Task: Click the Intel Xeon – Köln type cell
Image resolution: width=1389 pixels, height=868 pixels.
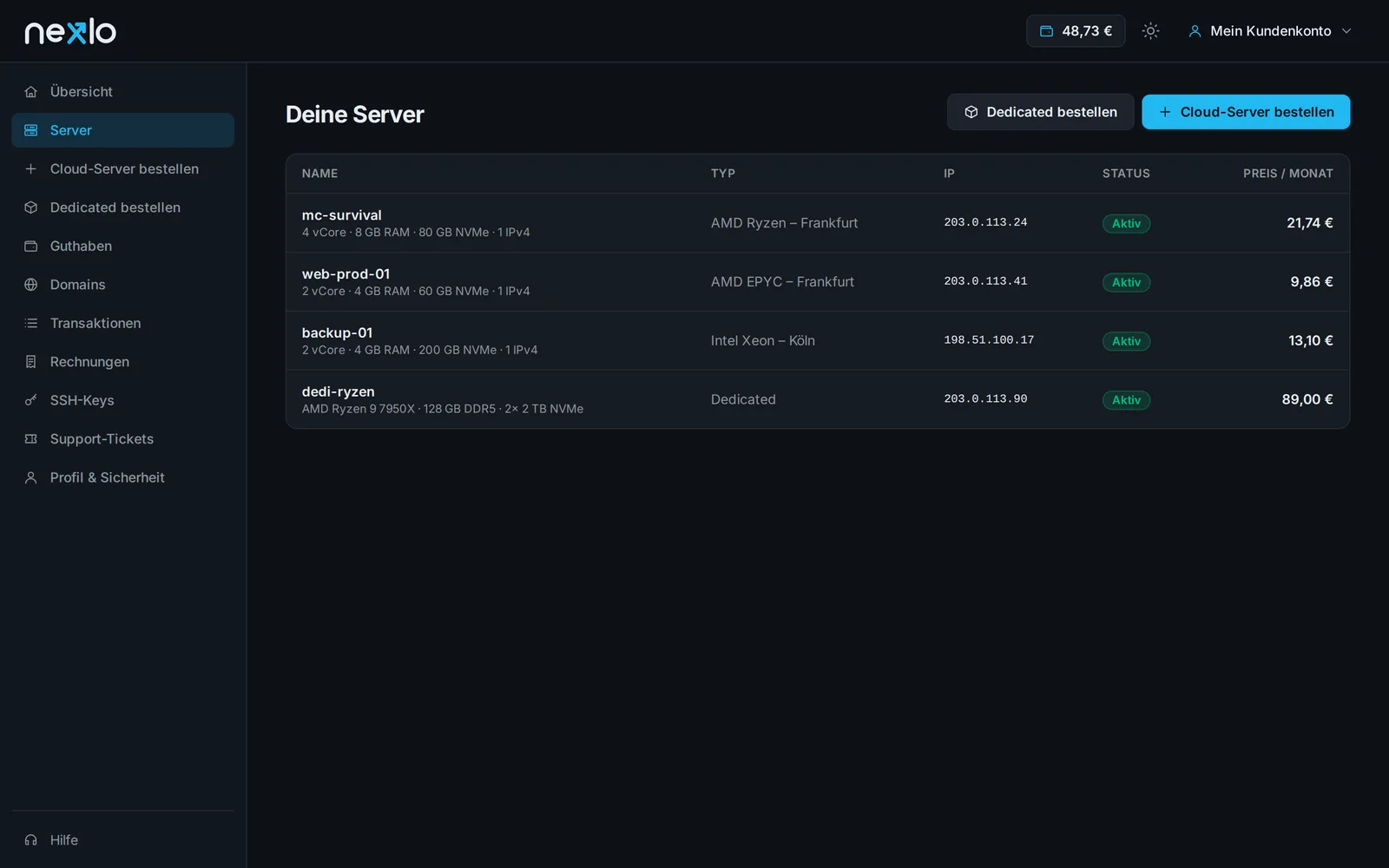Action: tap(763, 341)
